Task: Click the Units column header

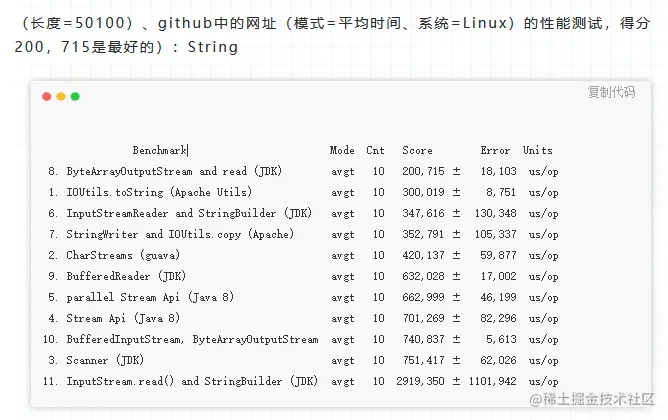Action: coord(538,150)
